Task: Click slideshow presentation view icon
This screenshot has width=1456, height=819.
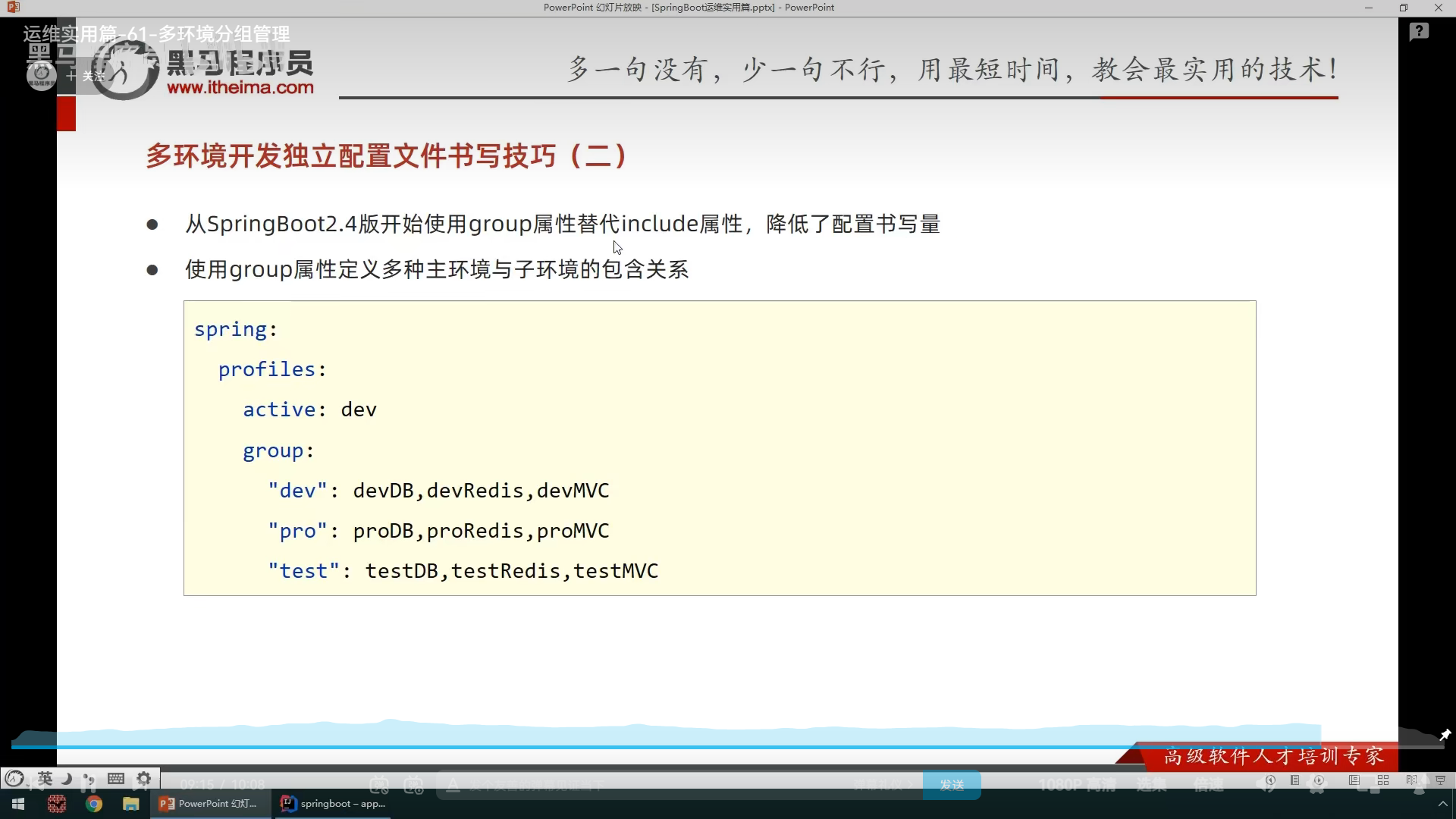Action: pyautogui.click(x=1440, y=780)
